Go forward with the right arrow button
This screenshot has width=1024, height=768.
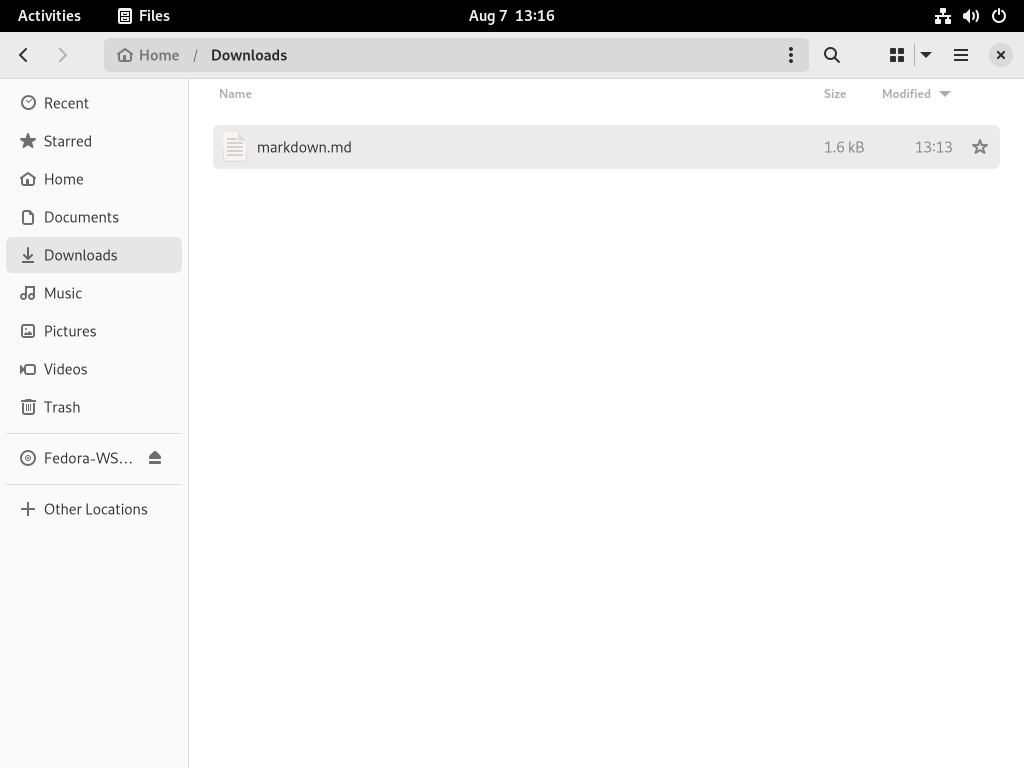pos(63,55)
